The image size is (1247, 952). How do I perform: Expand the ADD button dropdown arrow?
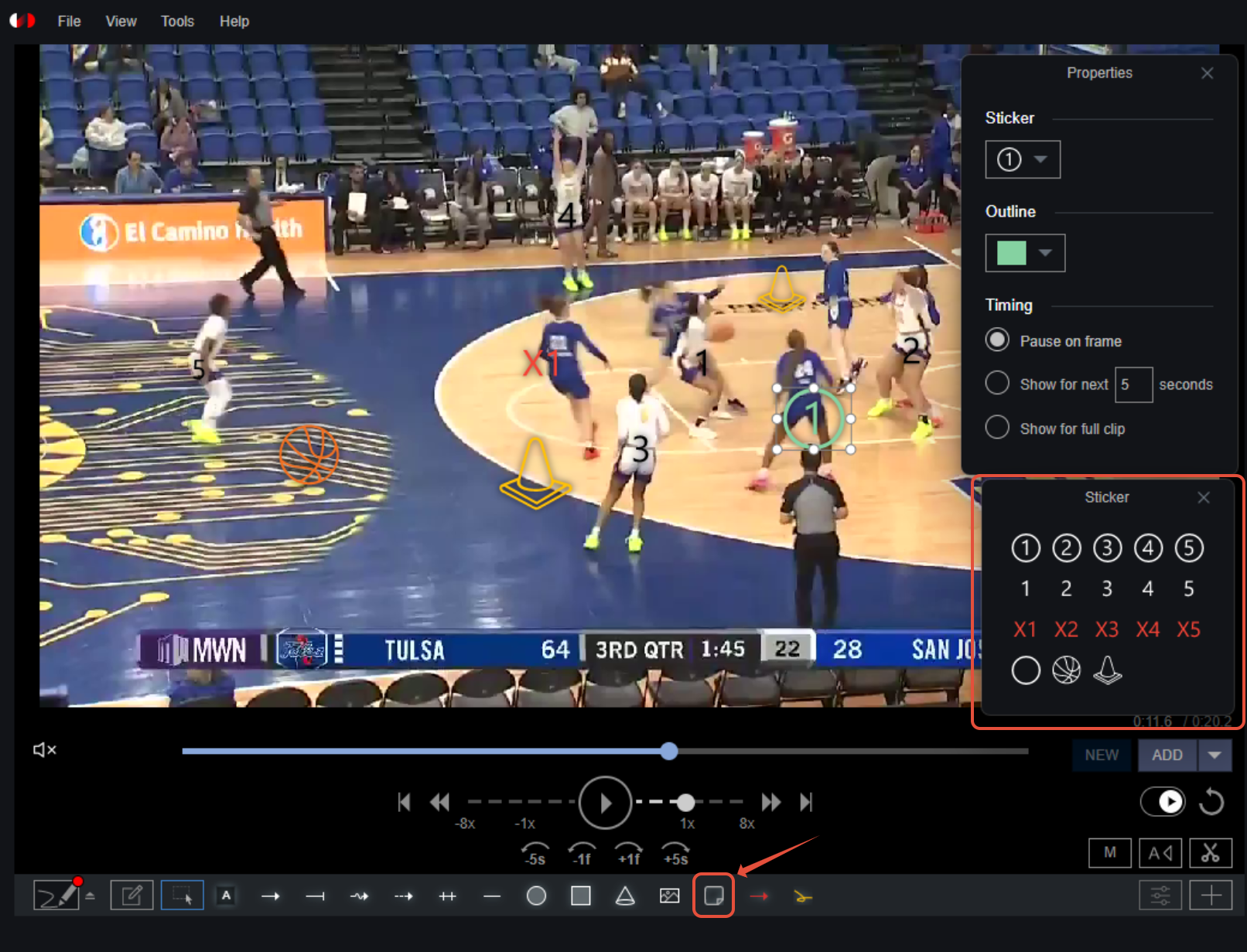1215,755
